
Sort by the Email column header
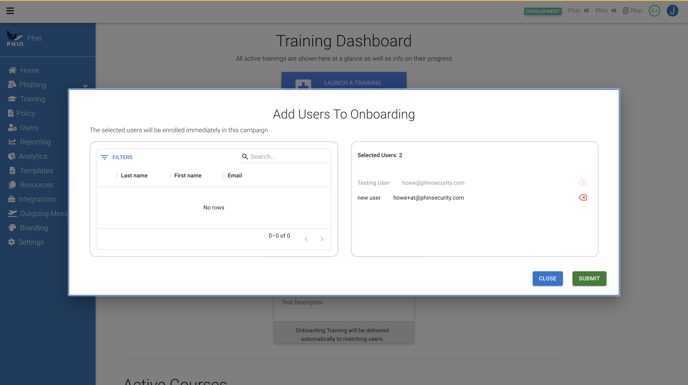click(235, 176)
